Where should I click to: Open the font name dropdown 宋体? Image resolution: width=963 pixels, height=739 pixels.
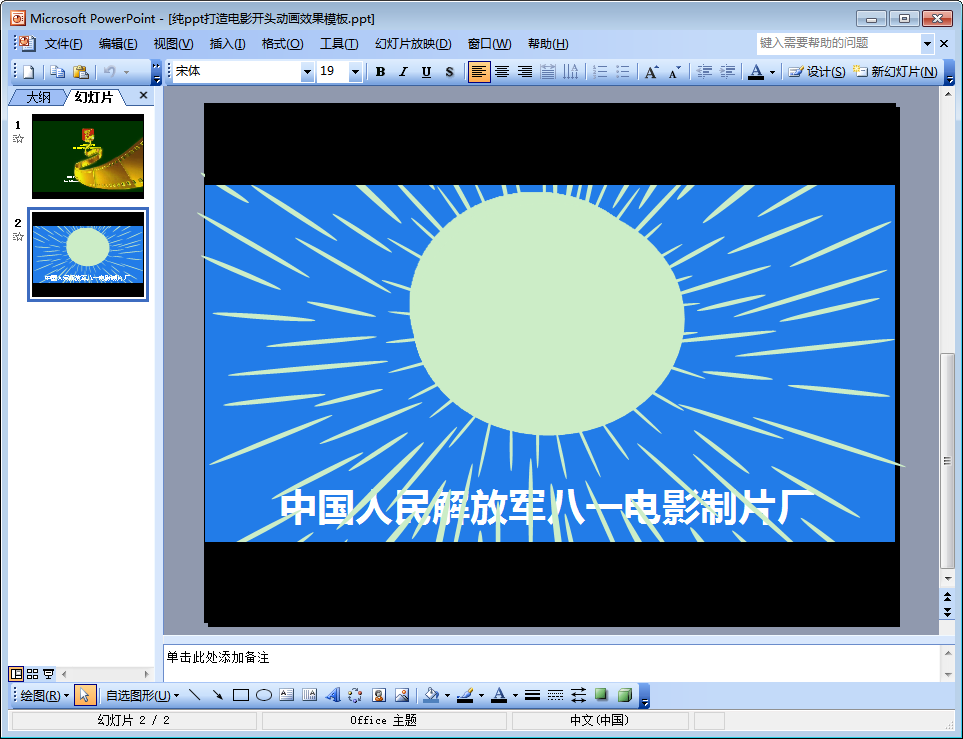click(x=307, y=72)
